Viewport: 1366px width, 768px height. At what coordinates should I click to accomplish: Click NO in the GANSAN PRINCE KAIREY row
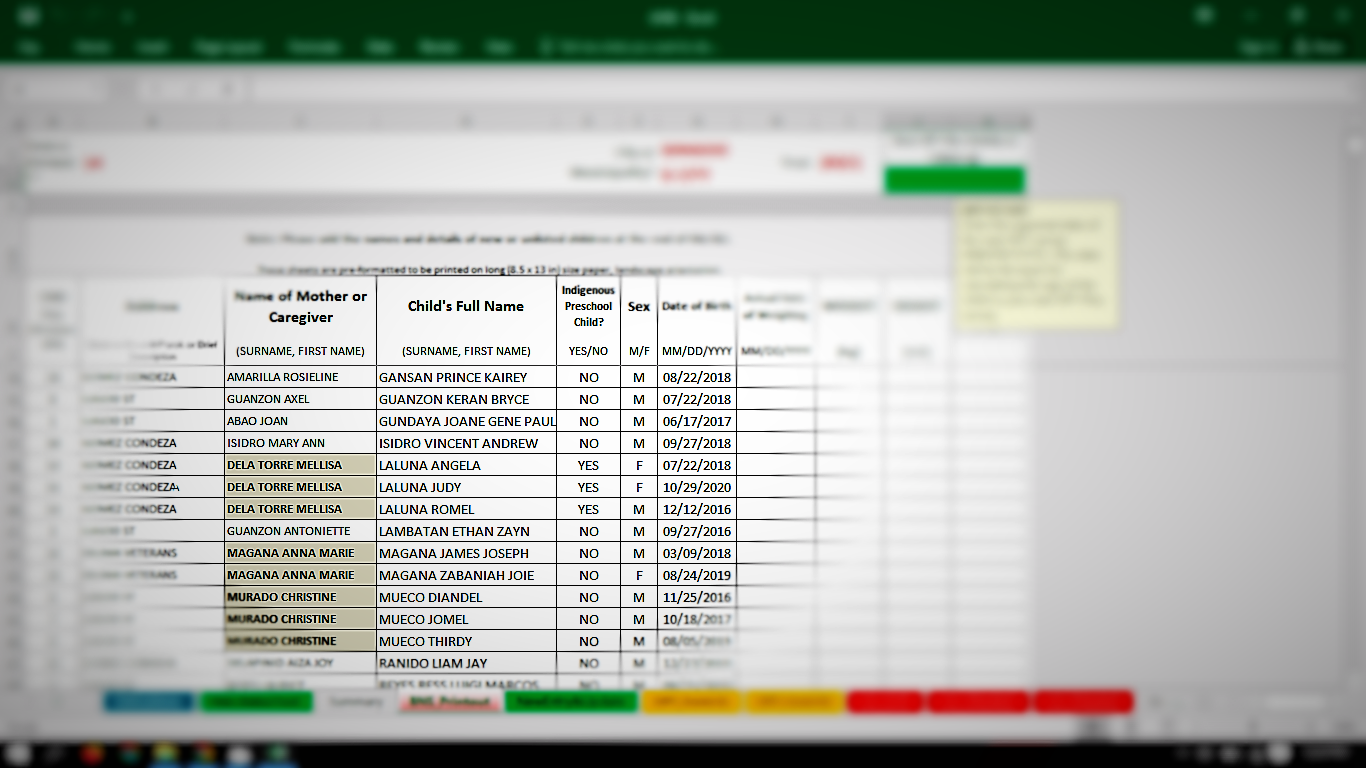click(588, 377)
